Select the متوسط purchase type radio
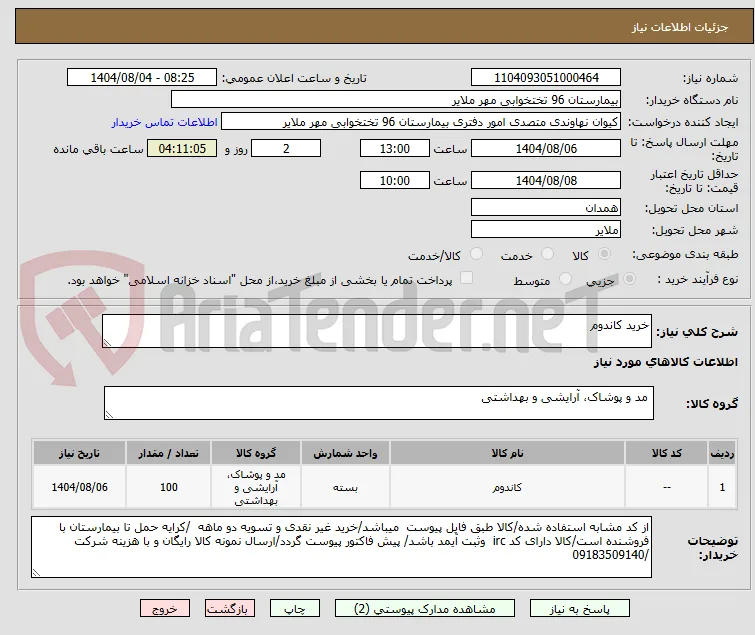 point(565,279)
